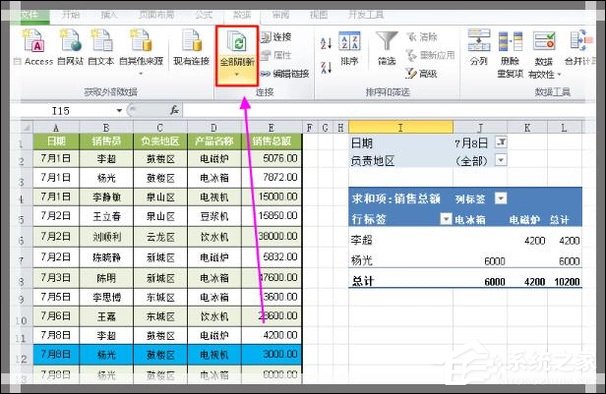Click the 求和项:销售总额 pivot header
The width and height of the screenshot is (606, 394).
[x=396, y=199]
